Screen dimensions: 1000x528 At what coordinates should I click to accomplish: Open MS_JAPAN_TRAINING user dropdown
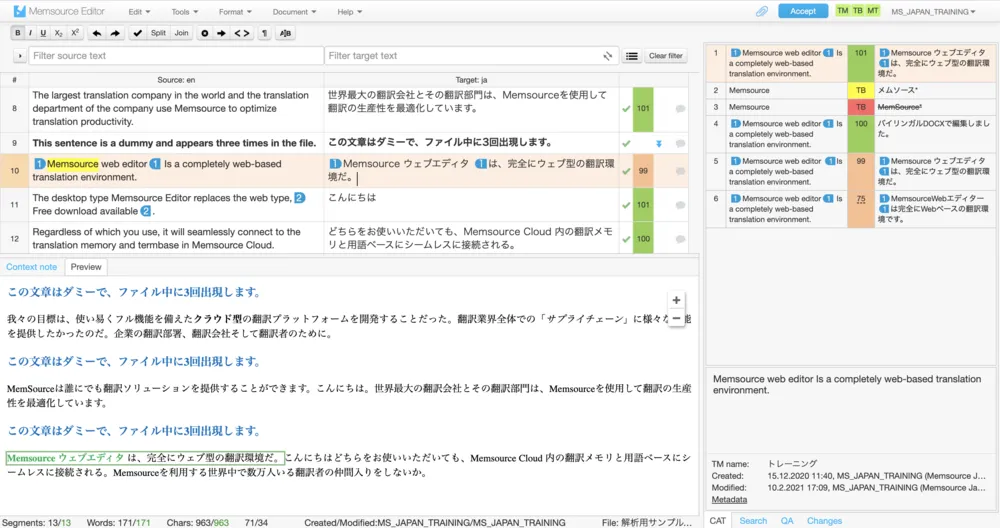933,12
